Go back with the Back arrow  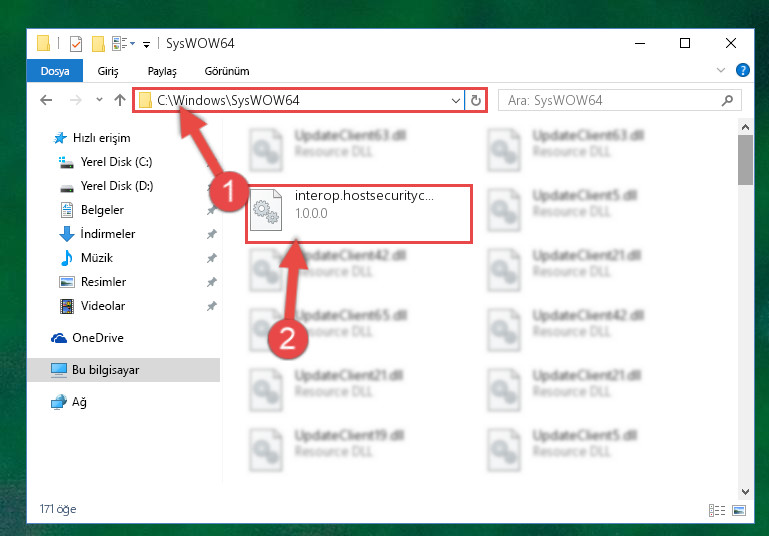pyautogui.click(x=46, y=100)
